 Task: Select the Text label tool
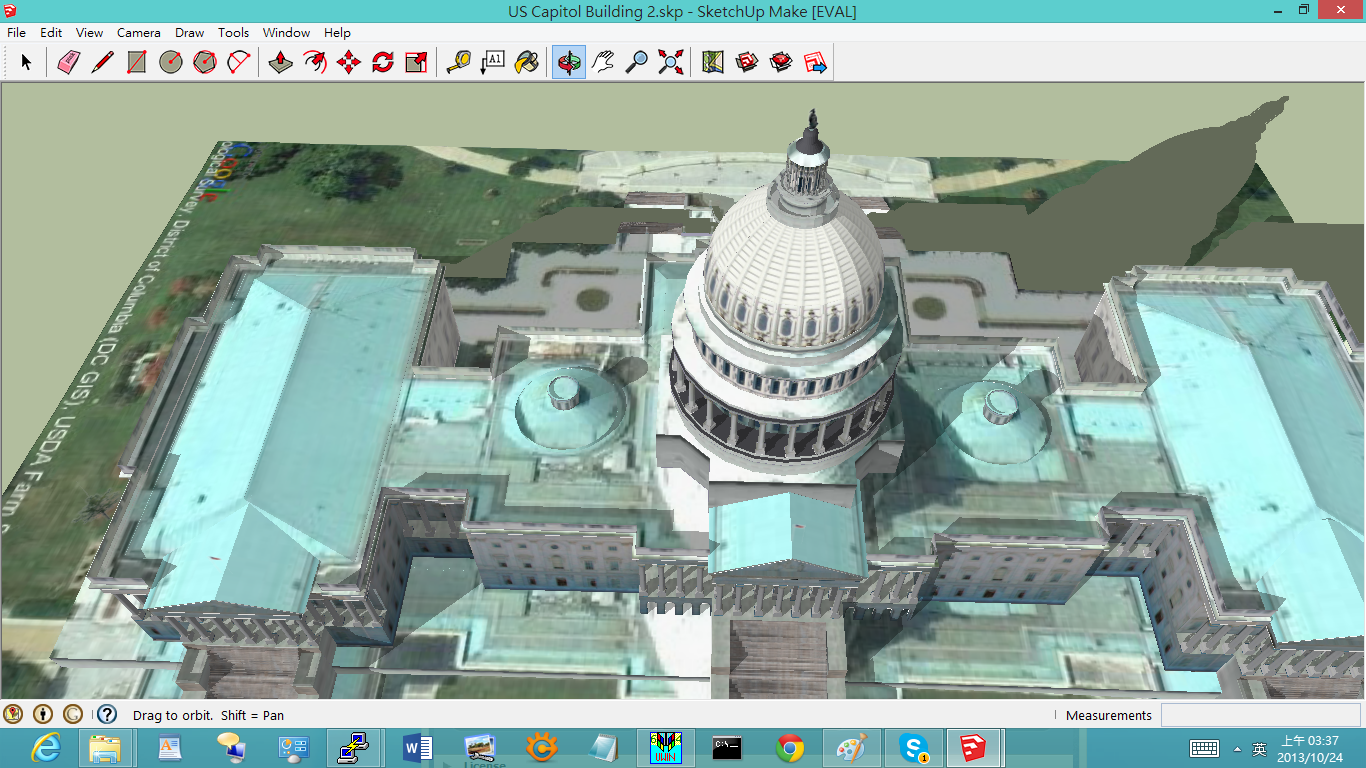(x=493, y=62)
